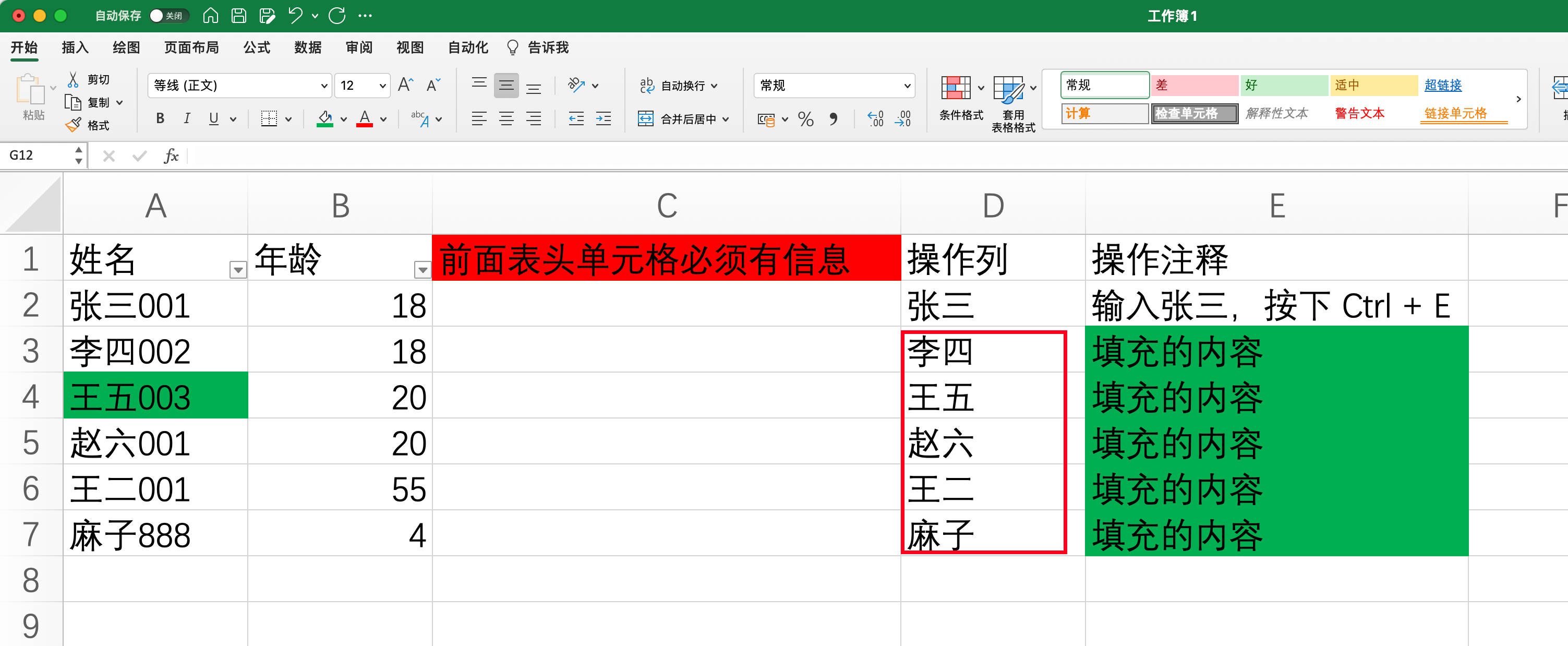The width and height of the screenshot is (1568, 646).
Task: Switch to the 插入 ribbon tab
Action: (x=75, y=47)
